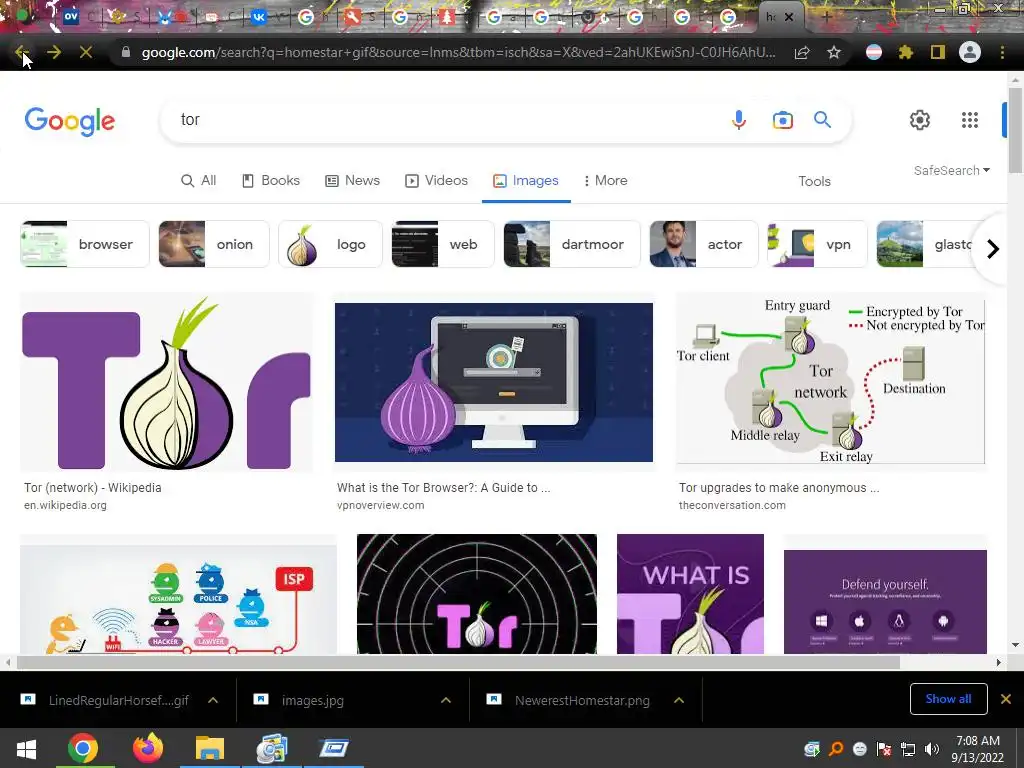Expand options for LinedRegularHorsef gif download

[x=213, y=700]
